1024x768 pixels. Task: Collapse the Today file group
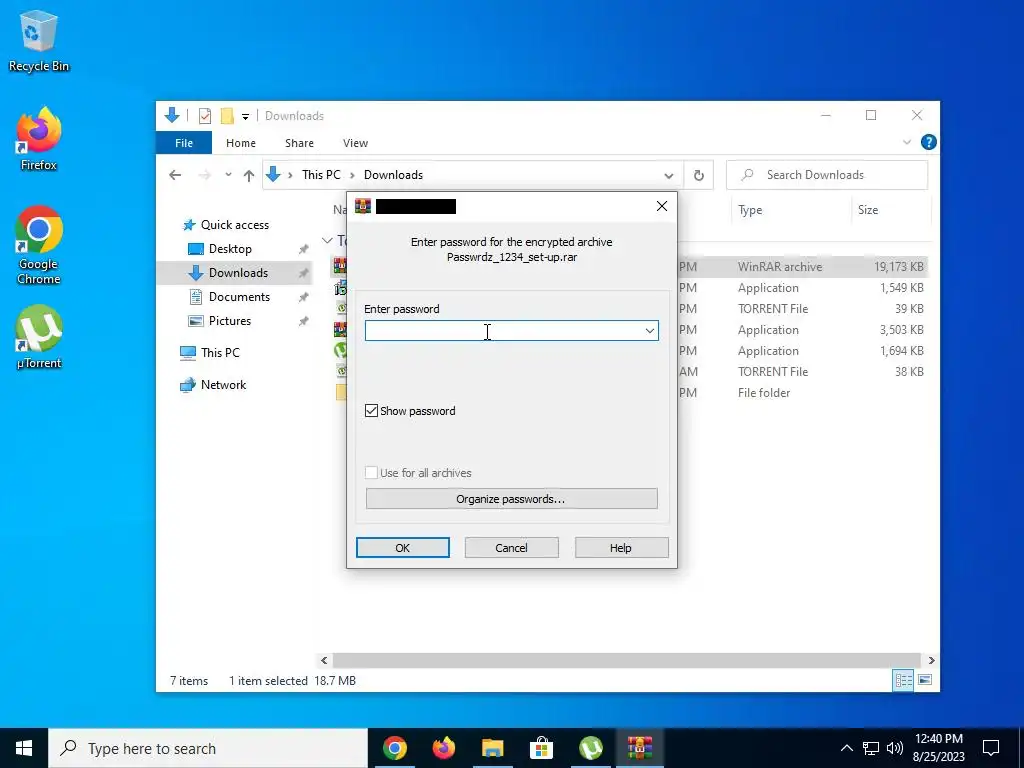(x=327, y=240)
